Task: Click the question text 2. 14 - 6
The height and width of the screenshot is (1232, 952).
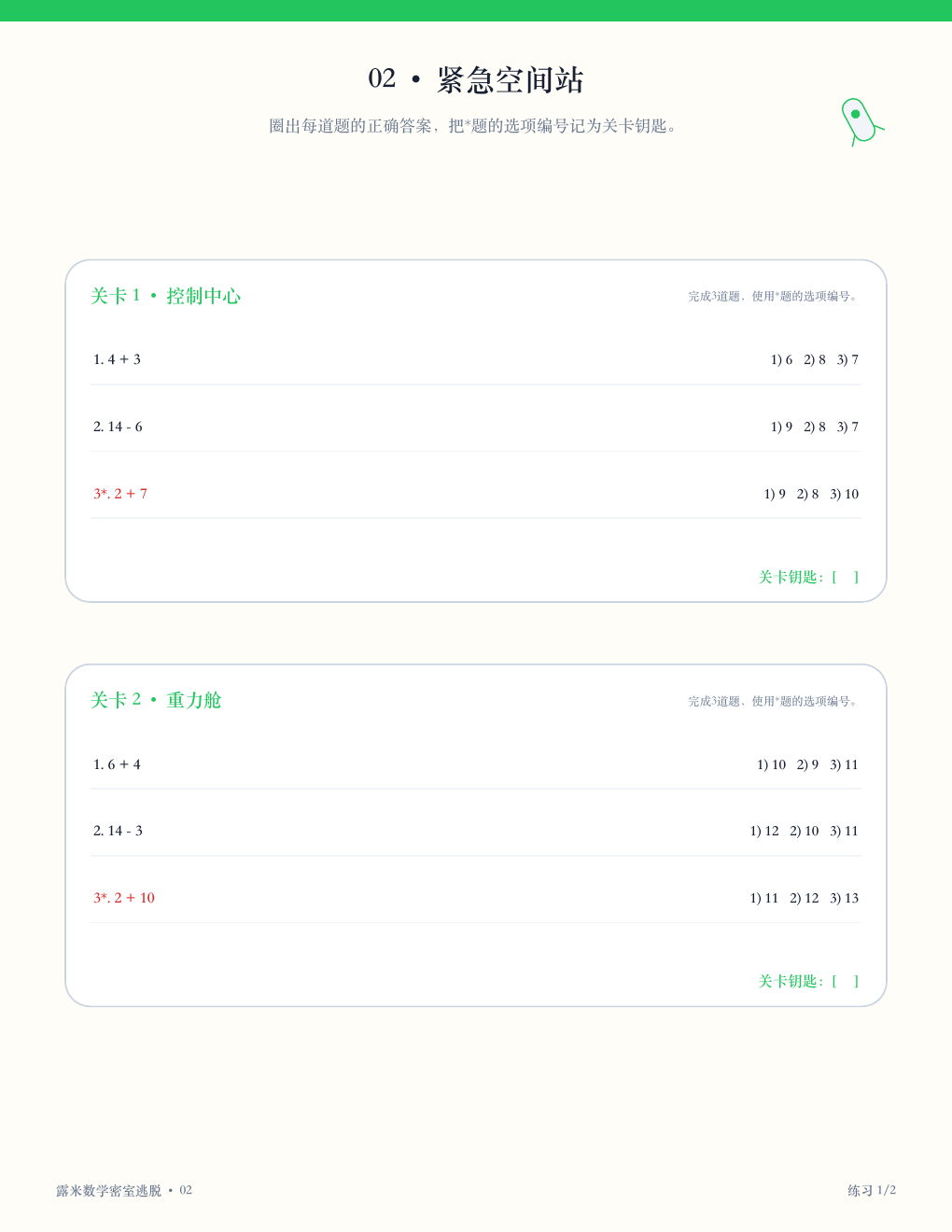Action: point(118,427)
